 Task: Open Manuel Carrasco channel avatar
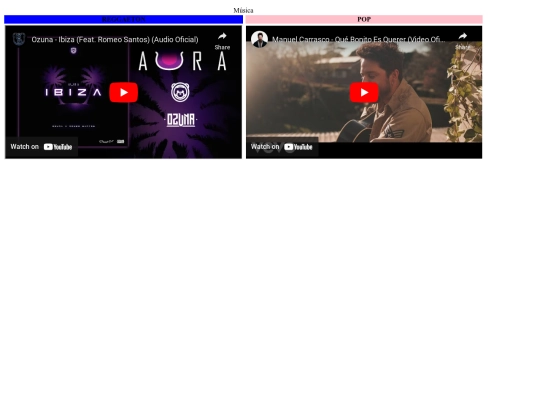pyautogui.click(x=259, y=39)
